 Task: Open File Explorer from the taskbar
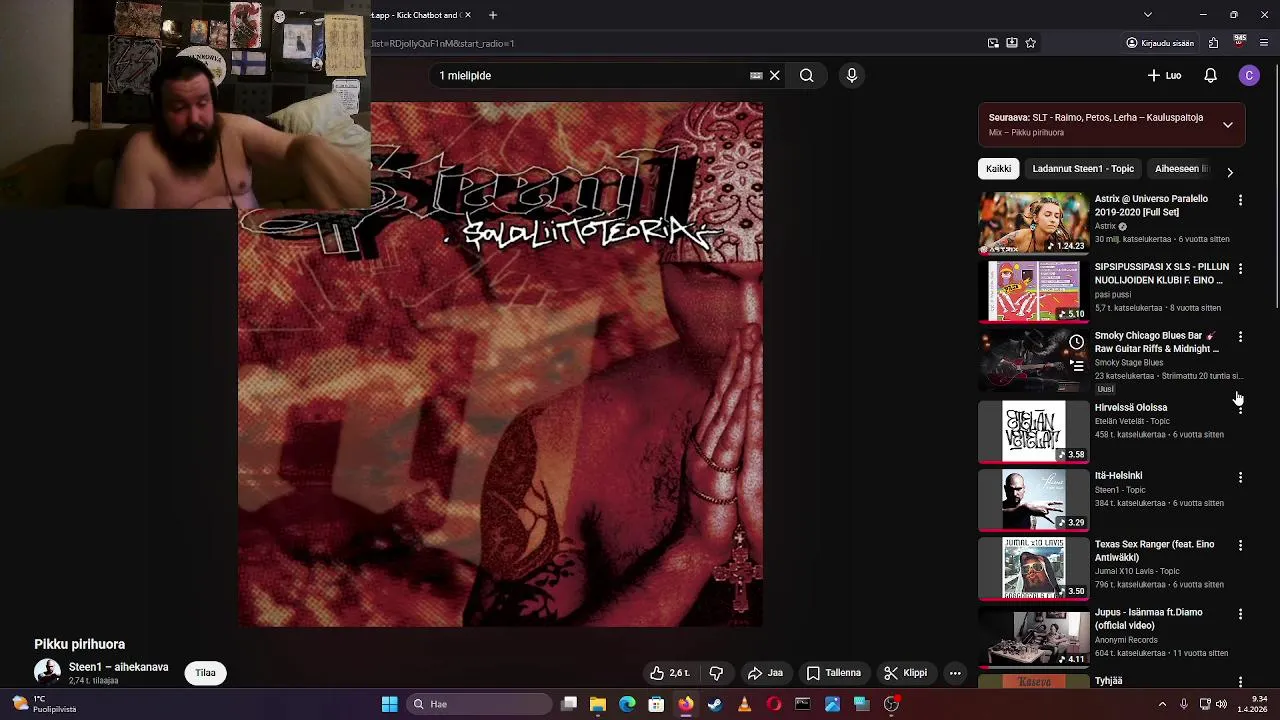point(598,704)
